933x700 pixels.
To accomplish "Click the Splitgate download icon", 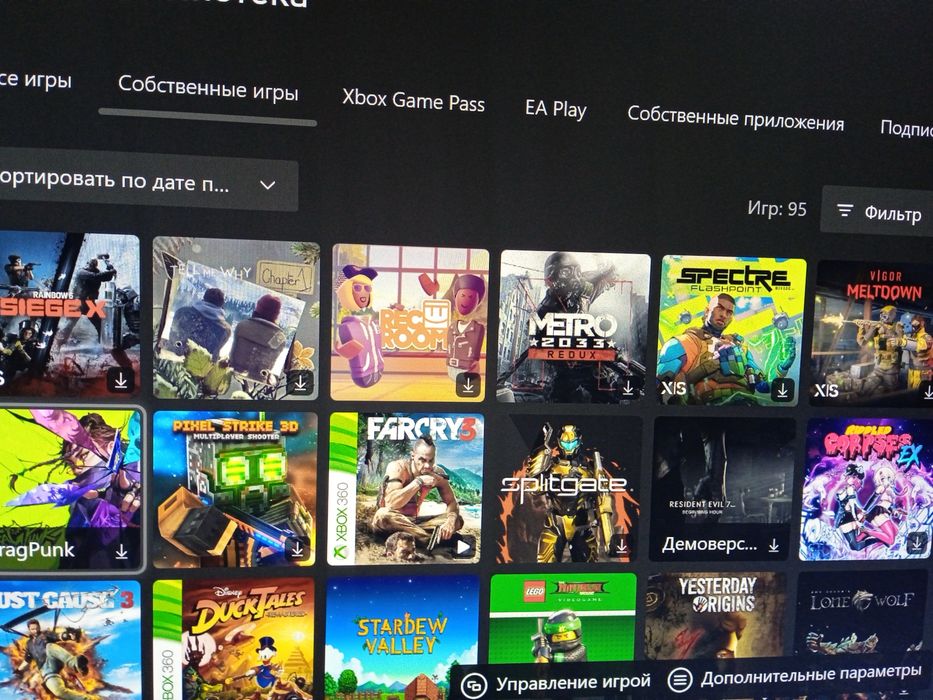I will [621, 545].
